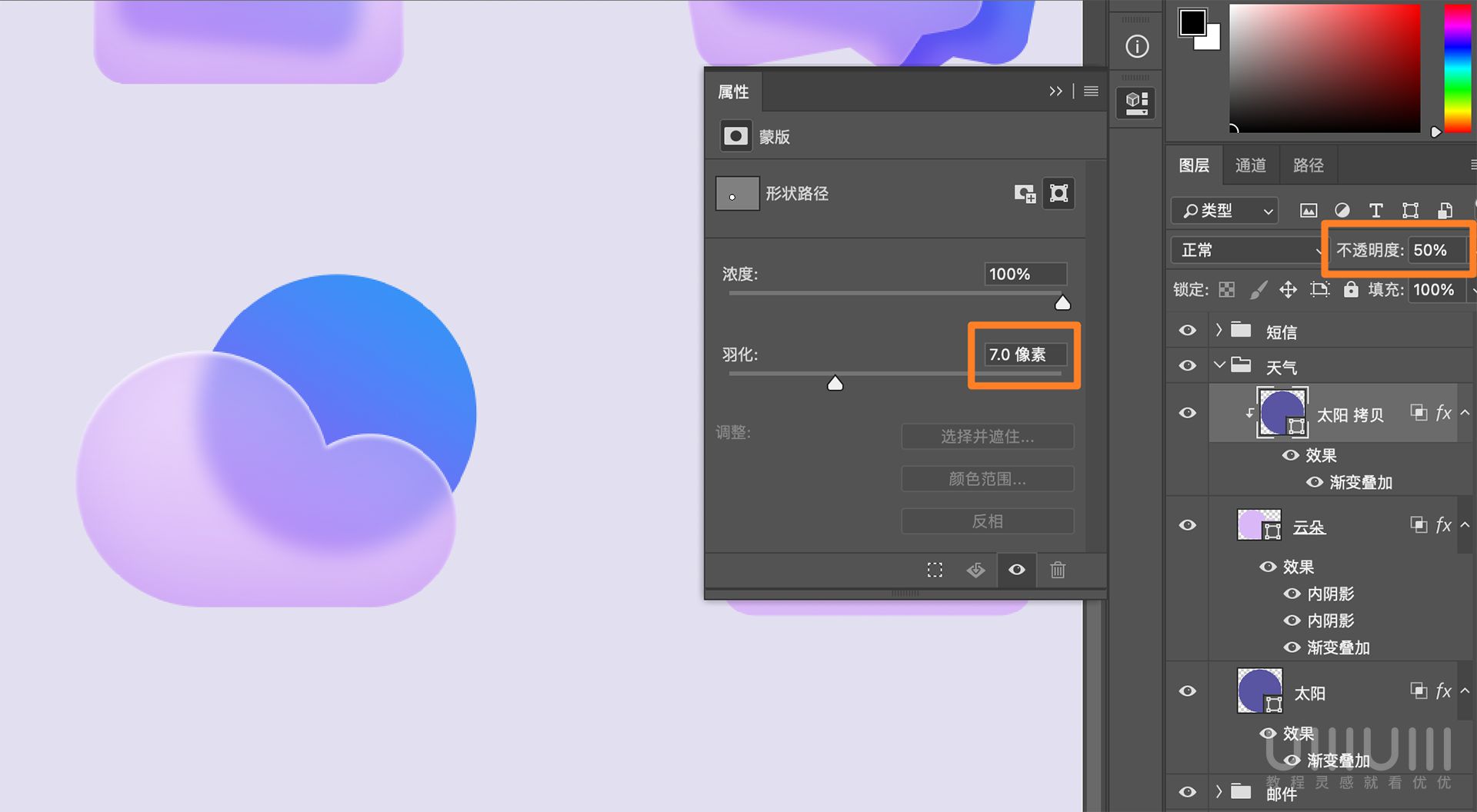The width and height of the screenshot is (1477, 812).
Task: Click the adjustment layer filter icon
Action: tap(1342, 210)
